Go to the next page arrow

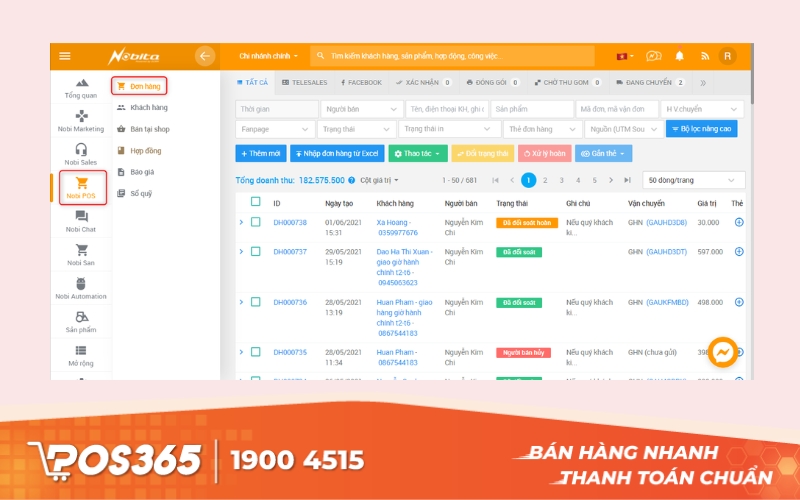pos(611,180)
